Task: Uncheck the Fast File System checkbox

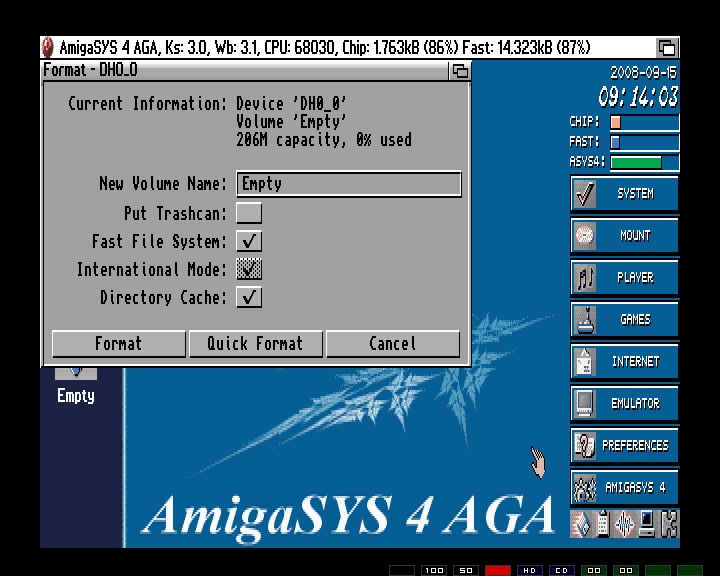Action: pyautogui.click(x=249, y=241)
